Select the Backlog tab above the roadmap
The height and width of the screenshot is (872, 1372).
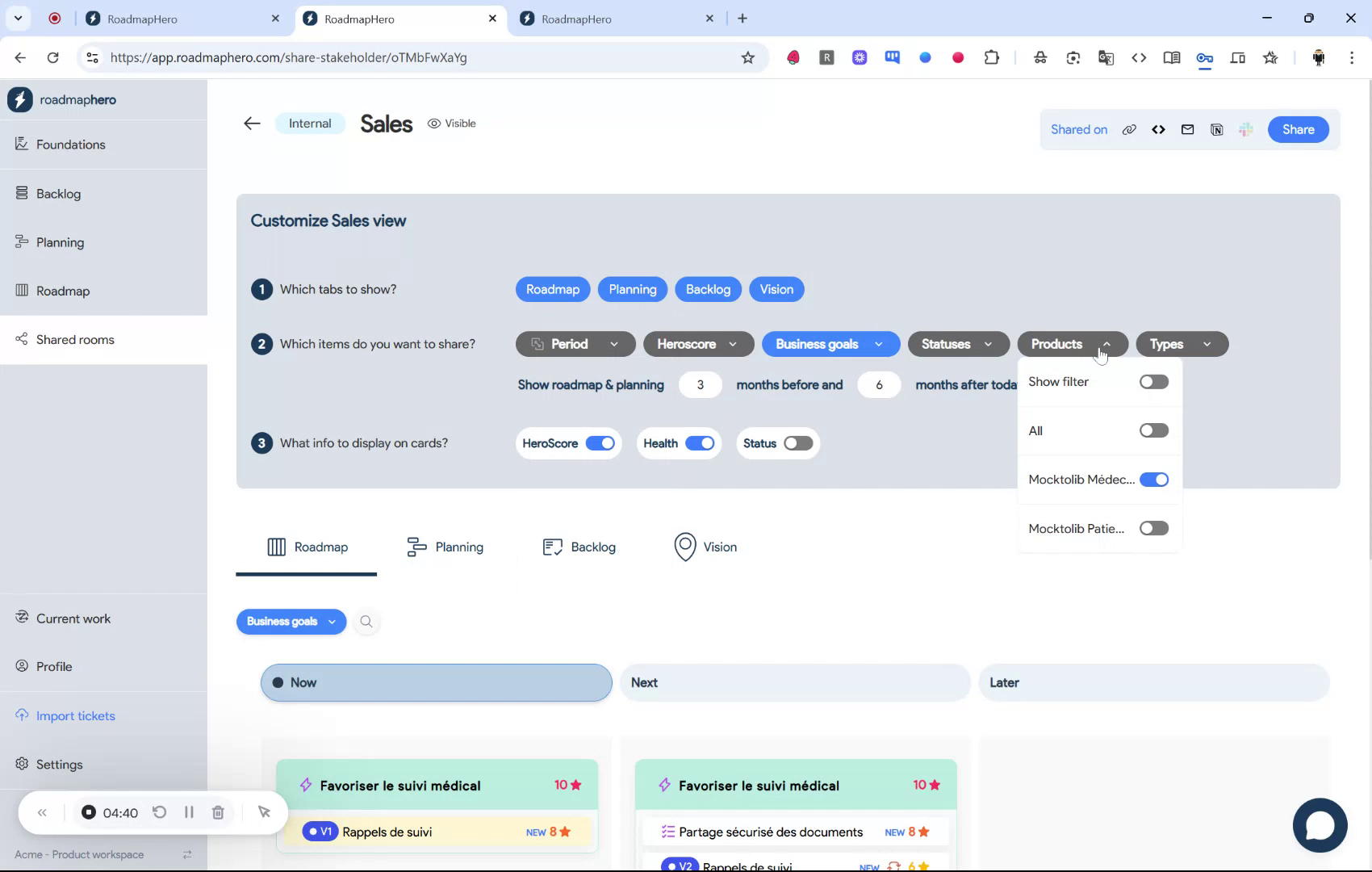[x=579, y=547]
